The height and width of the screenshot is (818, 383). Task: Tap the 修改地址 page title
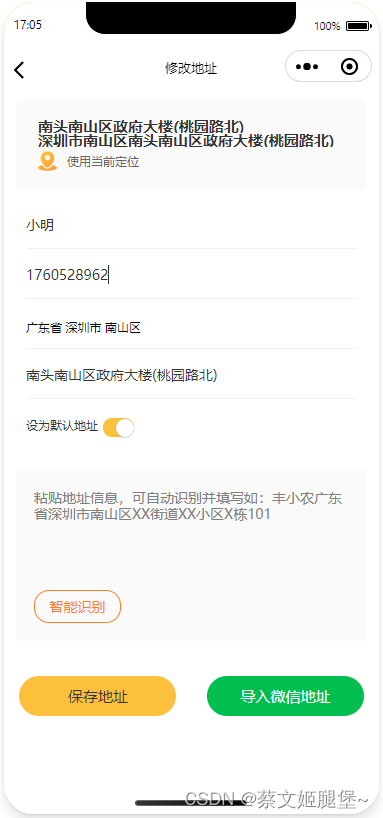coord(191,68)
